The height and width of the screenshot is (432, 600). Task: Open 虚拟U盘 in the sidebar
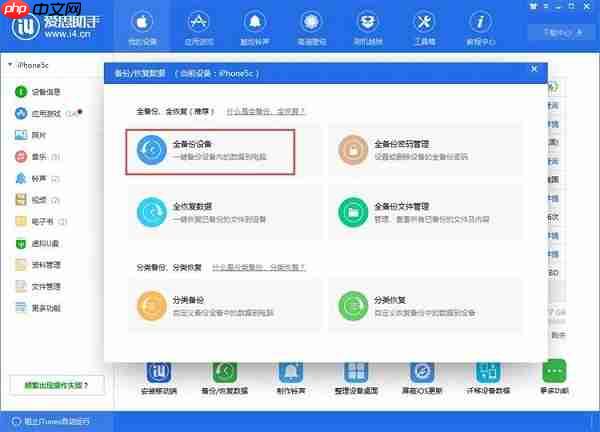point(37,243)
